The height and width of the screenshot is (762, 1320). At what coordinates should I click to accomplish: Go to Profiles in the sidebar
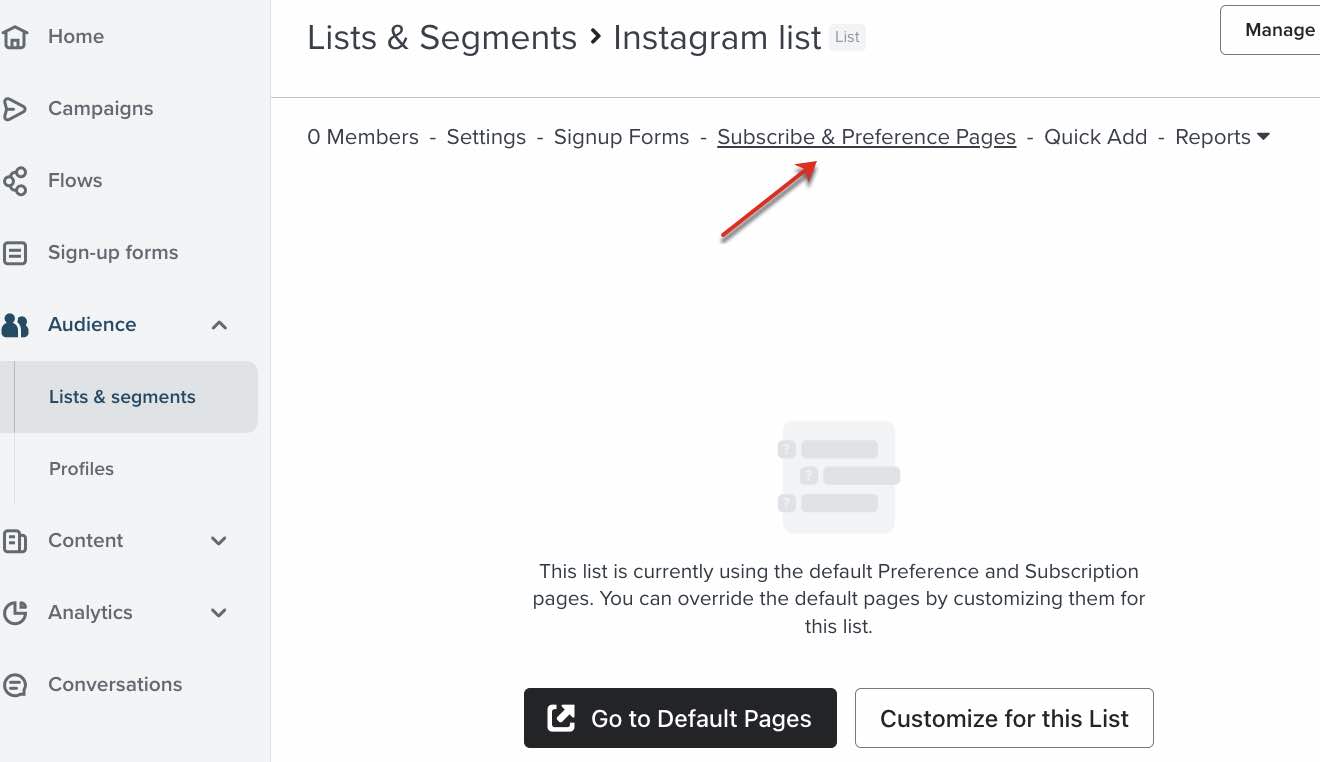(x=81, y=468)
